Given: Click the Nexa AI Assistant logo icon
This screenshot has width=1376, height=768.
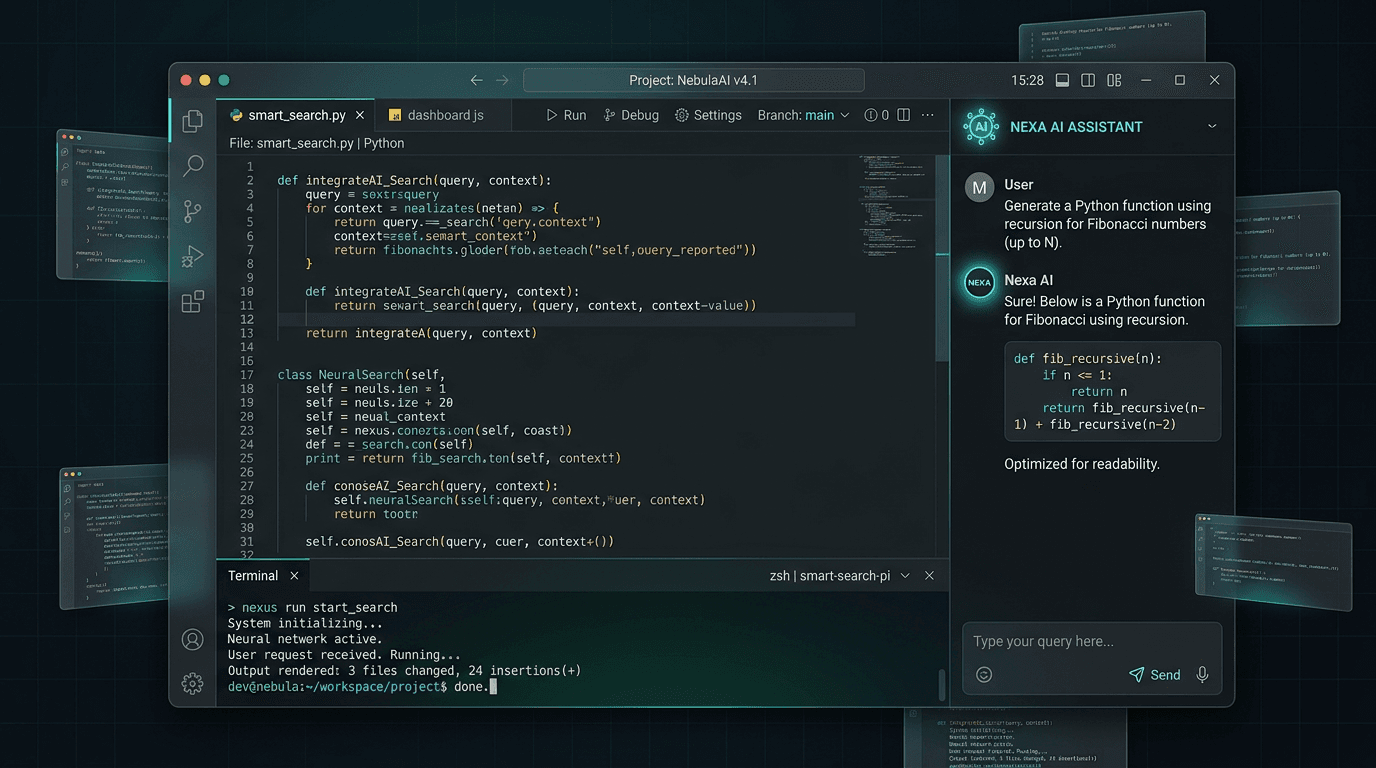Looking at the screenshot, I should tap(980, 126).
